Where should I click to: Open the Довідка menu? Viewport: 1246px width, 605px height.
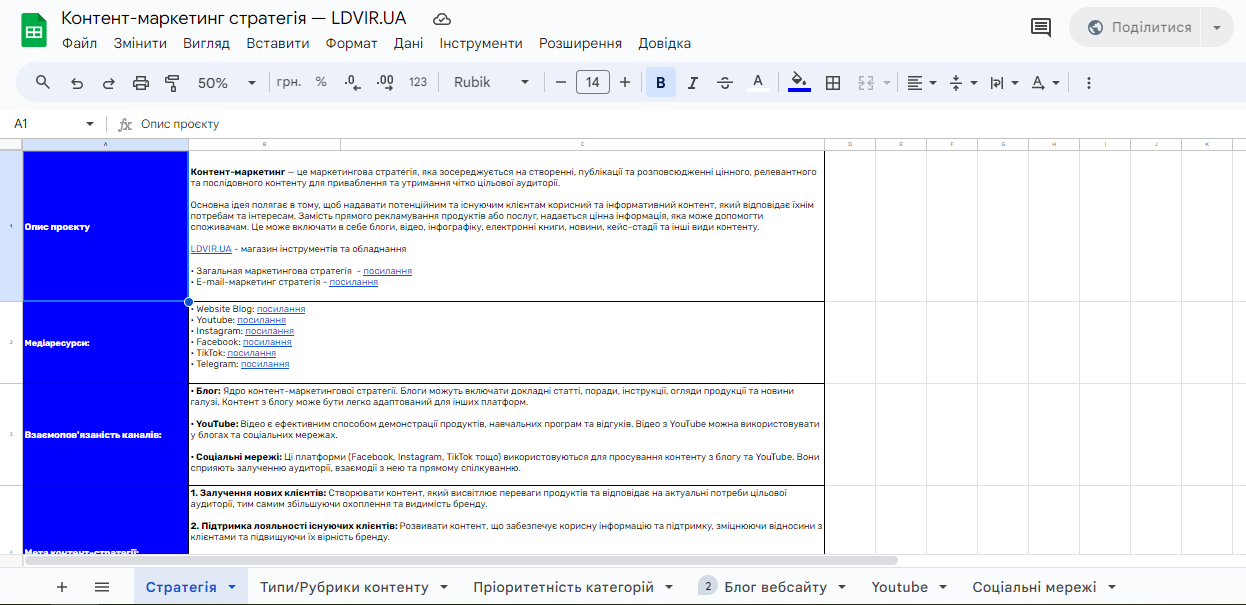(x=664, y=43)
